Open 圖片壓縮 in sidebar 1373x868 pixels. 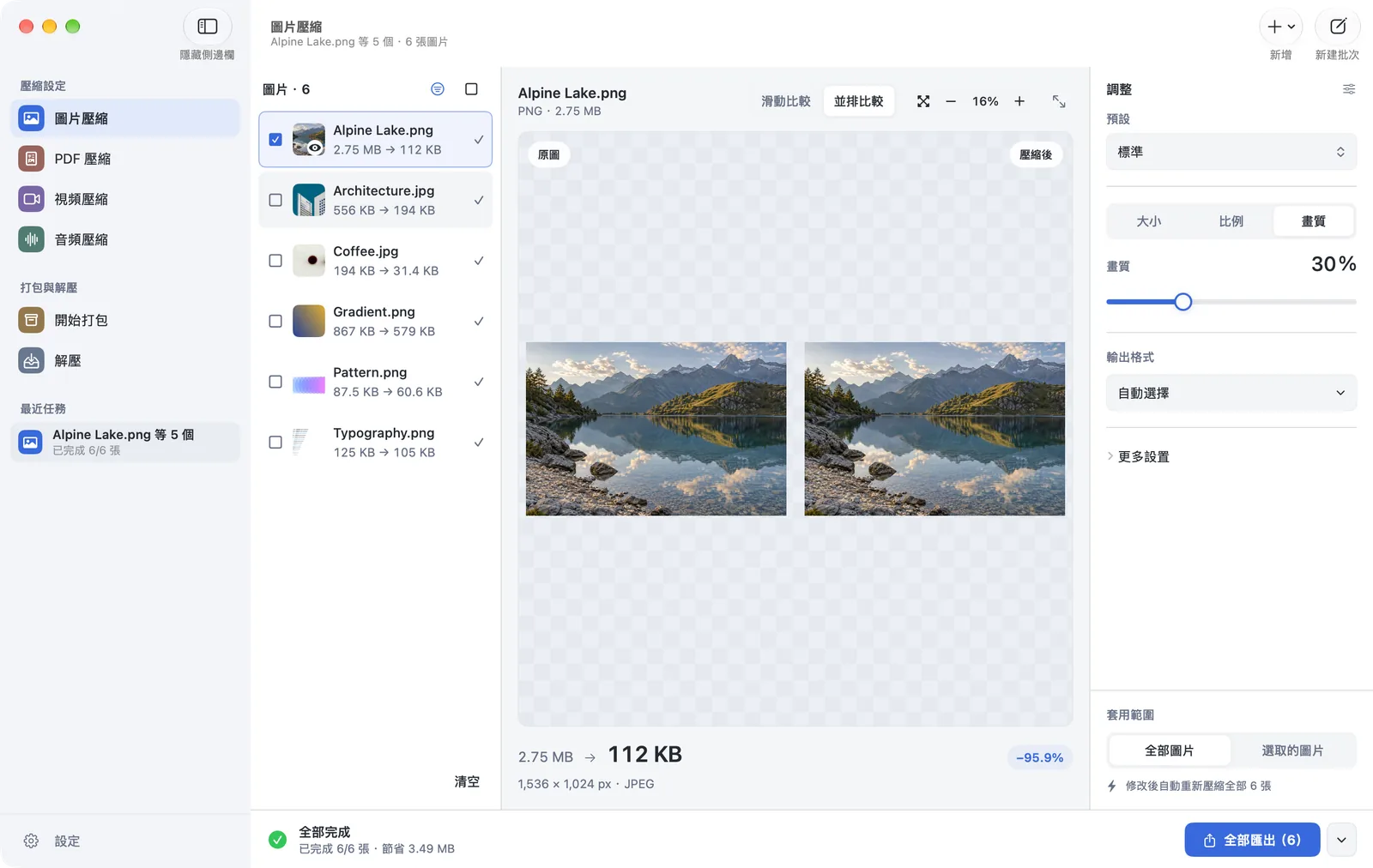(125, 118)
